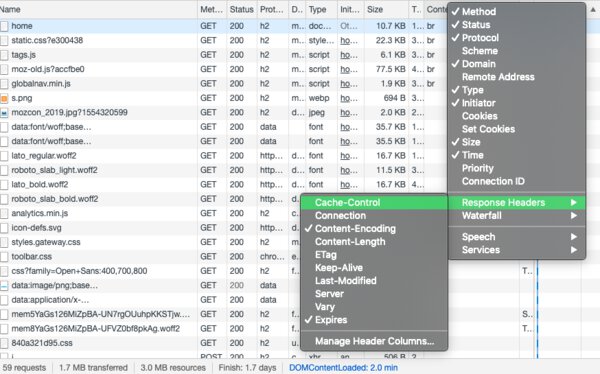Open initiator link for static.css row

[x=349, y=41]
